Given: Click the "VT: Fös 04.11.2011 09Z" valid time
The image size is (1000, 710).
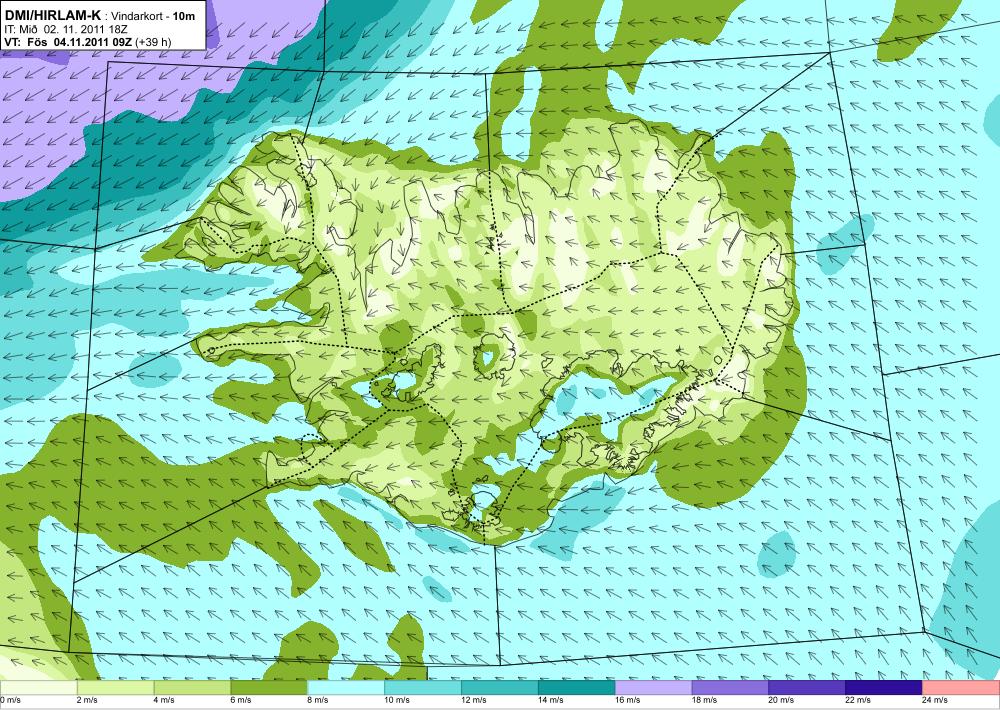Looking at the screenshot, I should [x=68, y=42].
